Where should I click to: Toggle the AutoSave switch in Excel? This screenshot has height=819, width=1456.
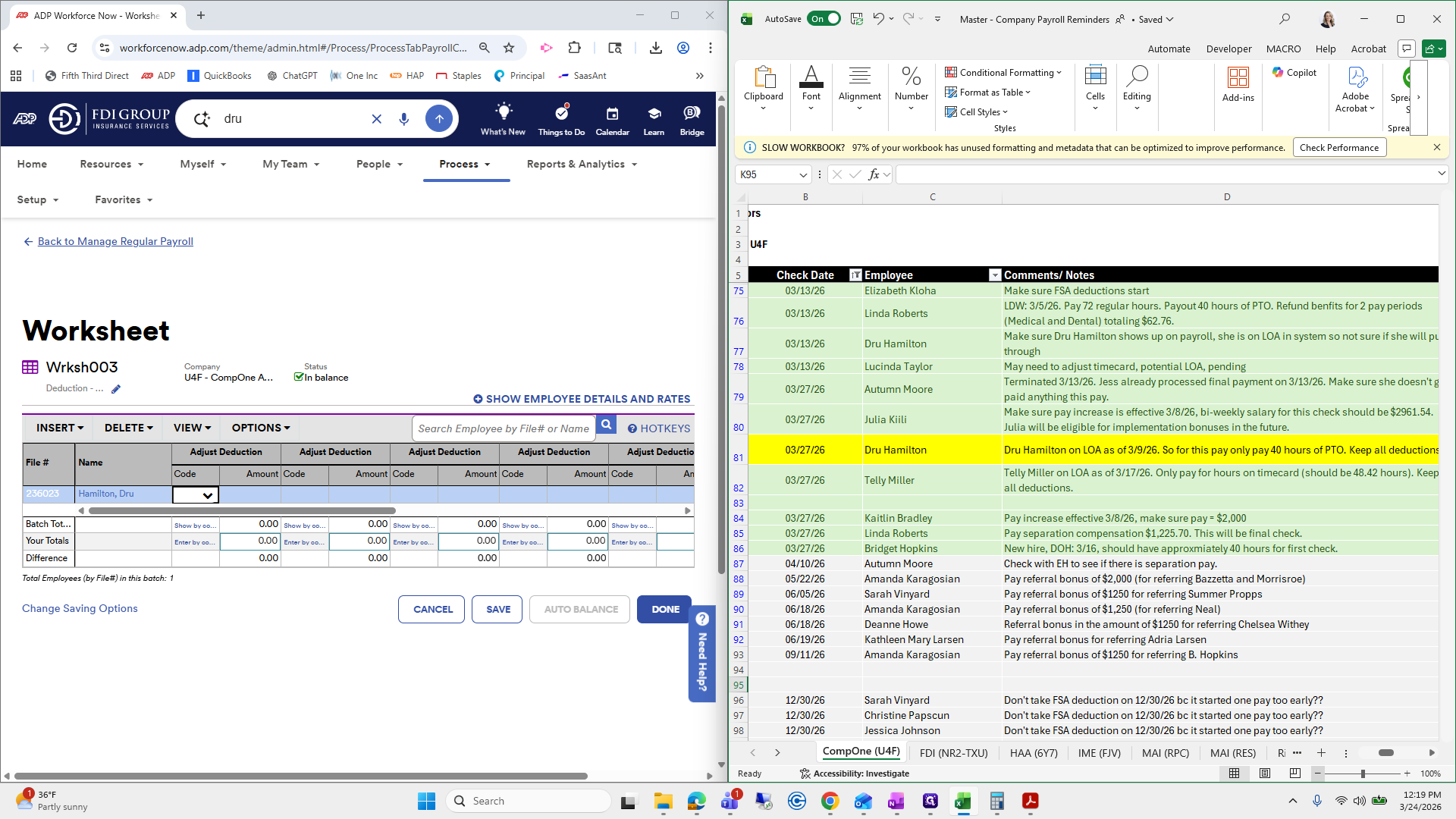pos(824,19)
